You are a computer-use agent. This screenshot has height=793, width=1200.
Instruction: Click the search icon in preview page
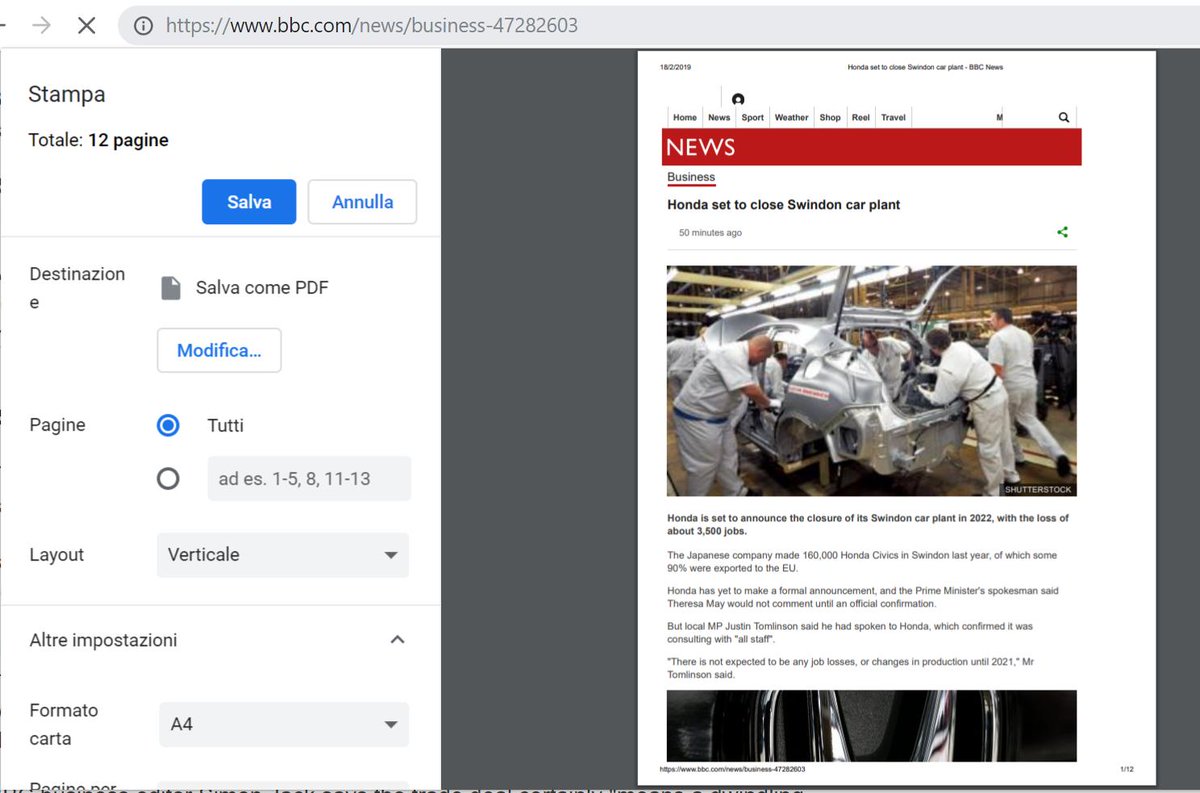click(x=1064, y=117)
